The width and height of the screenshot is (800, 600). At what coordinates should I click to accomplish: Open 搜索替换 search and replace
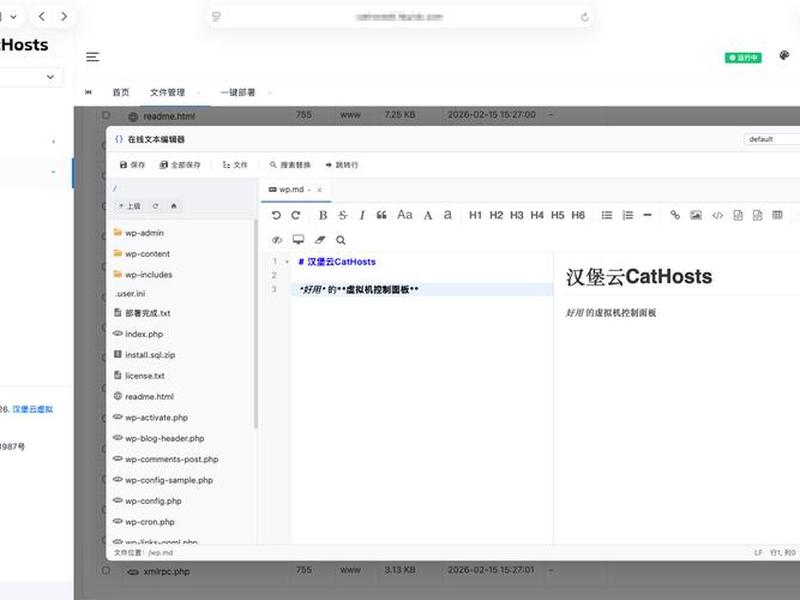point(290,165)
